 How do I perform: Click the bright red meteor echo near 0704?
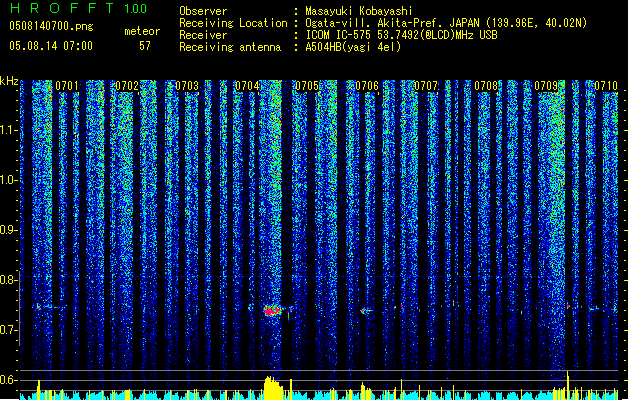272,310
